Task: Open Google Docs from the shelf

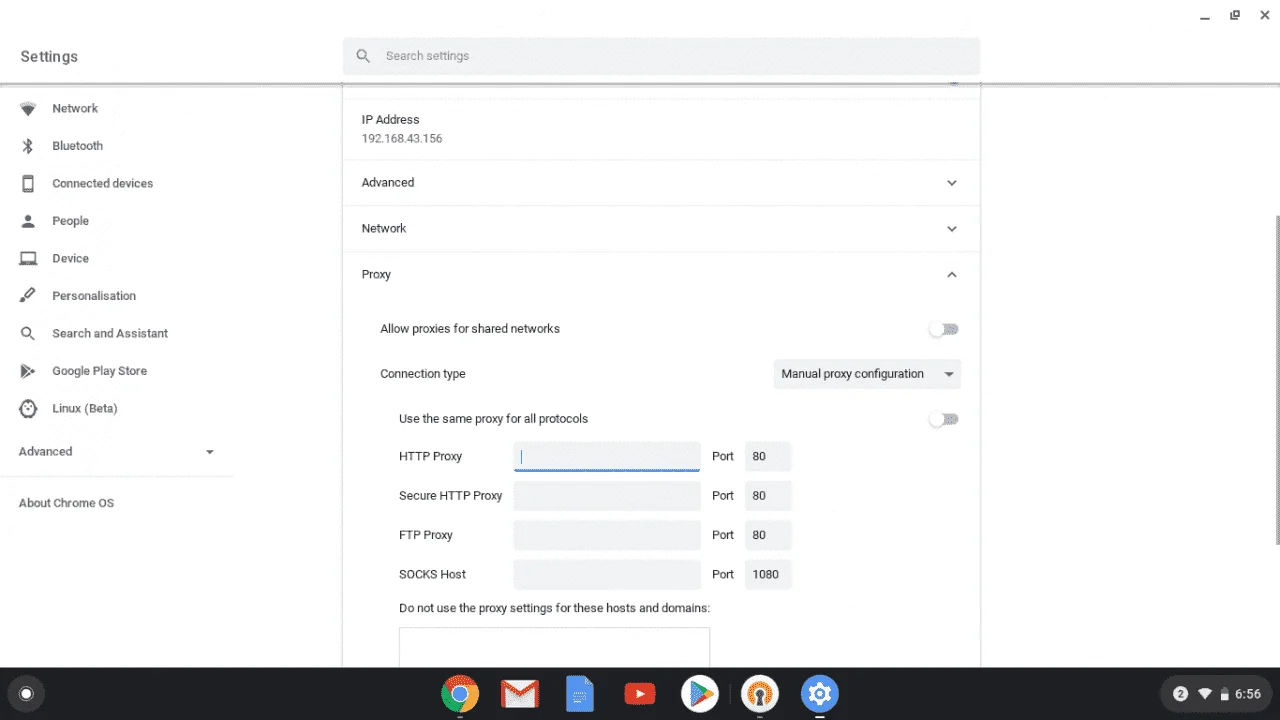Action: click(580, 694)
